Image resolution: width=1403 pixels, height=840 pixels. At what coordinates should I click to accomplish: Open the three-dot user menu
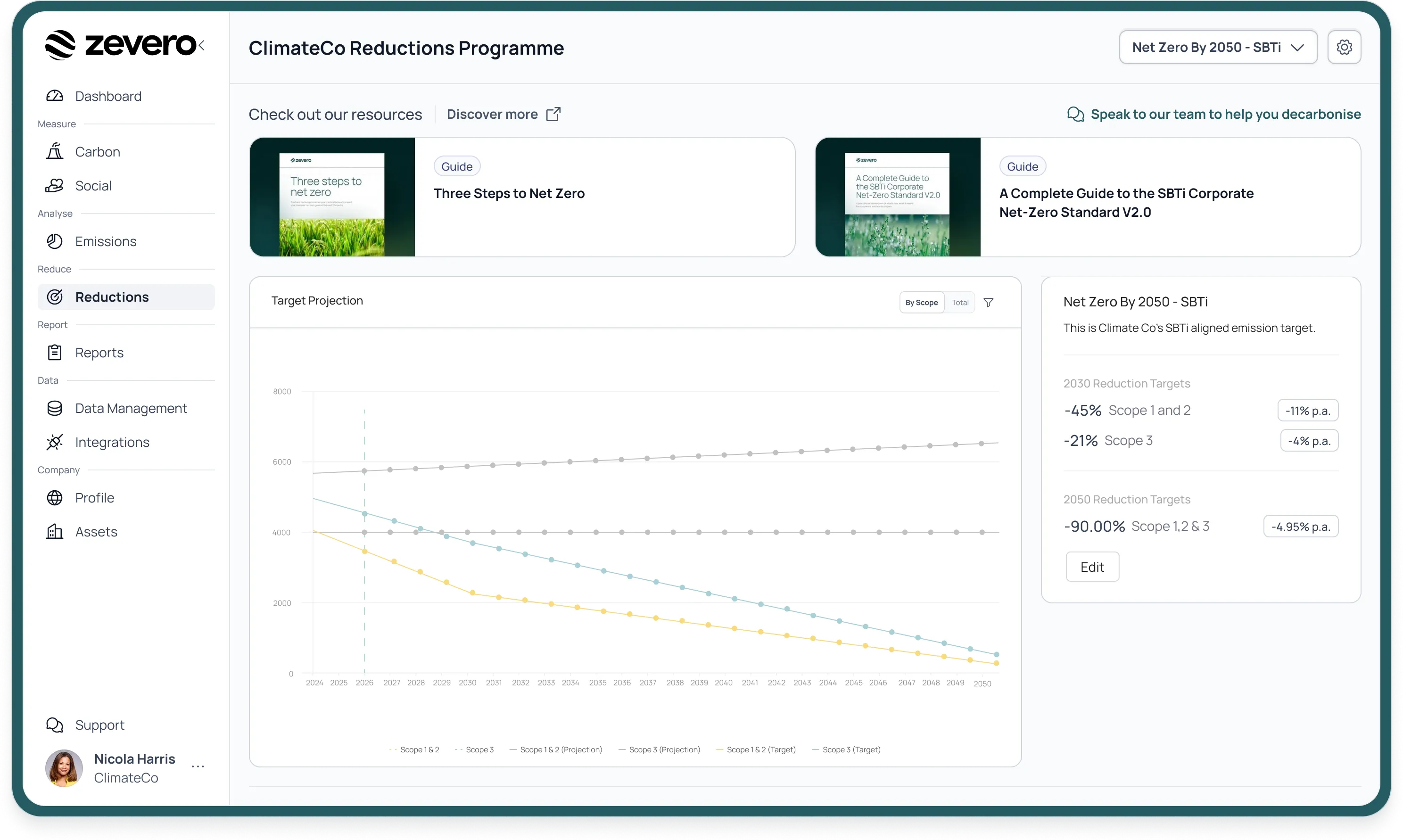[x=198, y=766]
